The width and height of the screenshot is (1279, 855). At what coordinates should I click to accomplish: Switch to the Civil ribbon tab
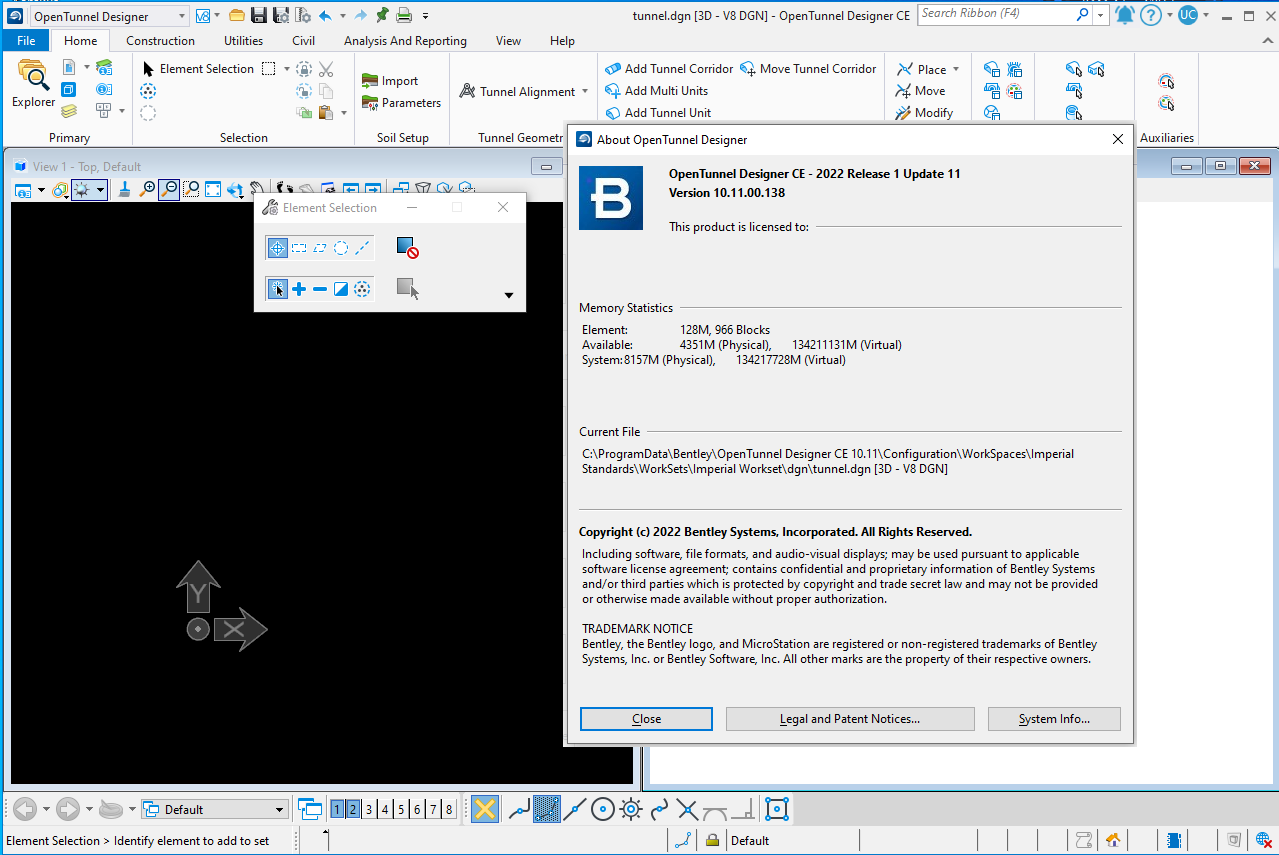(303, 41)
